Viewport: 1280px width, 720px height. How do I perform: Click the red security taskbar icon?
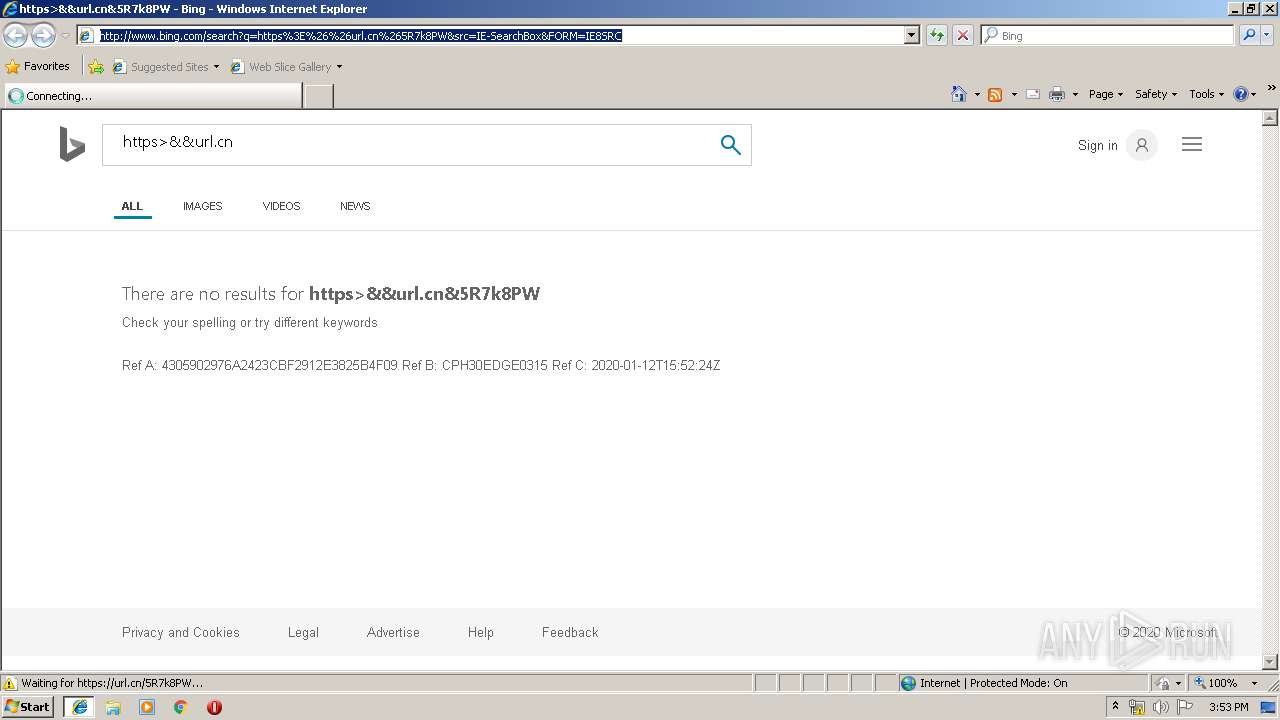pos(214,707)
